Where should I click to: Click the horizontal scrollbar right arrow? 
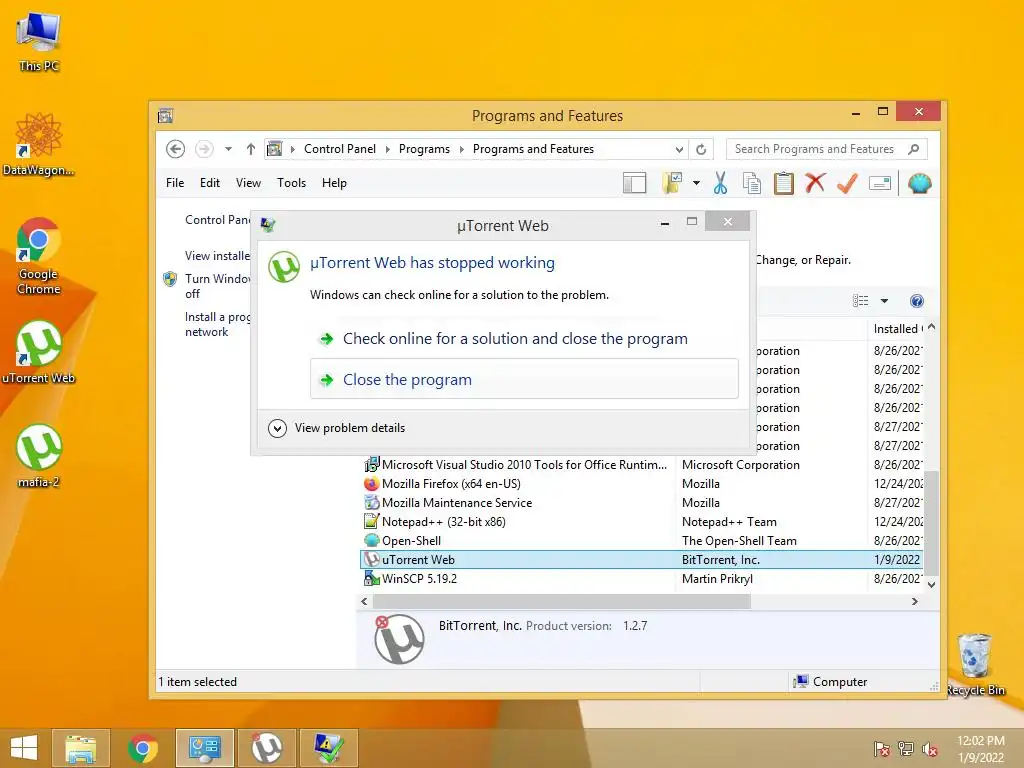[x=914, y=601]
